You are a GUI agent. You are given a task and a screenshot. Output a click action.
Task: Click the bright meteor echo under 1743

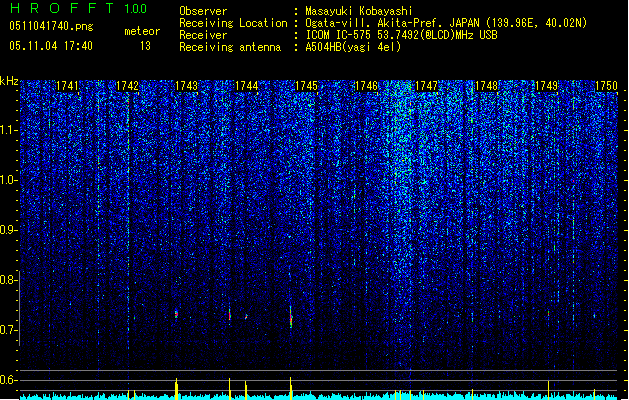click(176, 314)
